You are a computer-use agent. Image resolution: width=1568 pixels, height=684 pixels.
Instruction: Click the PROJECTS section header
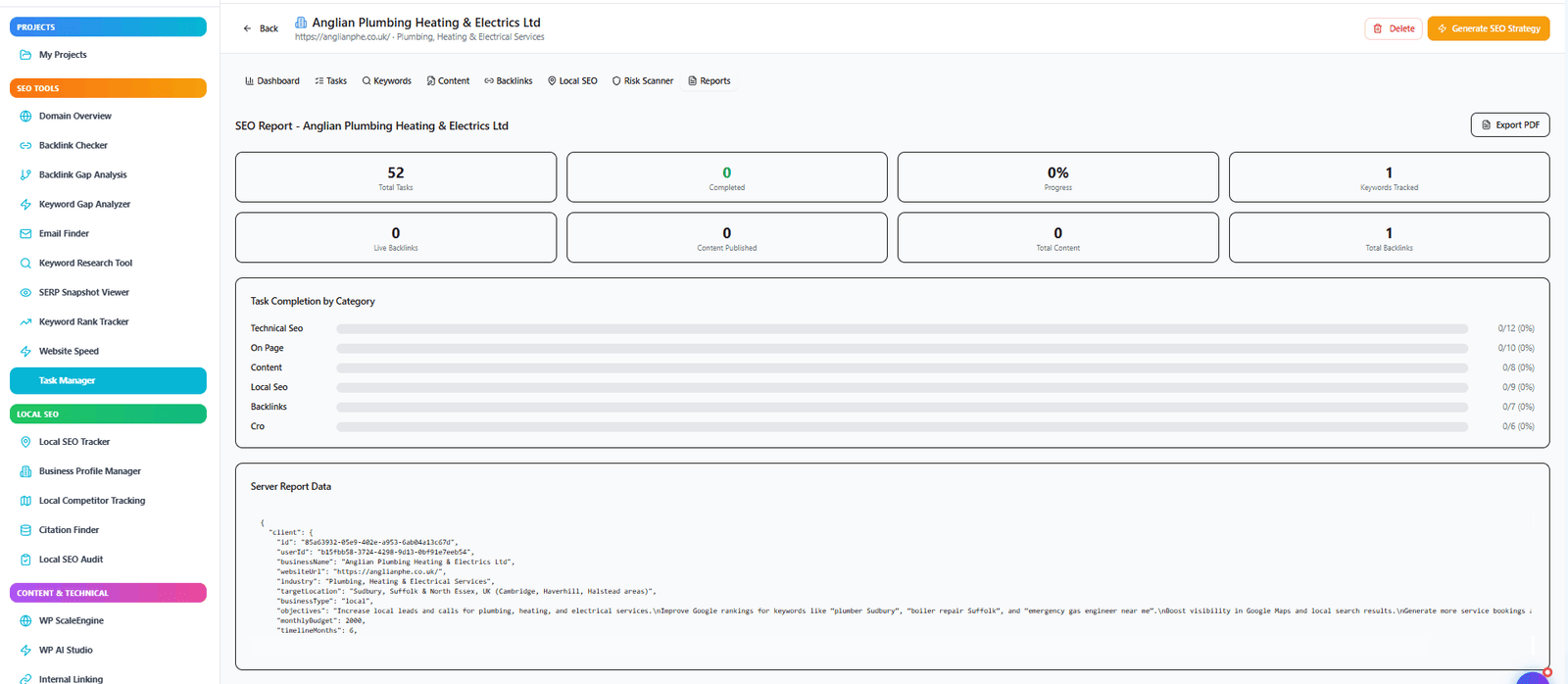[108, 27]
